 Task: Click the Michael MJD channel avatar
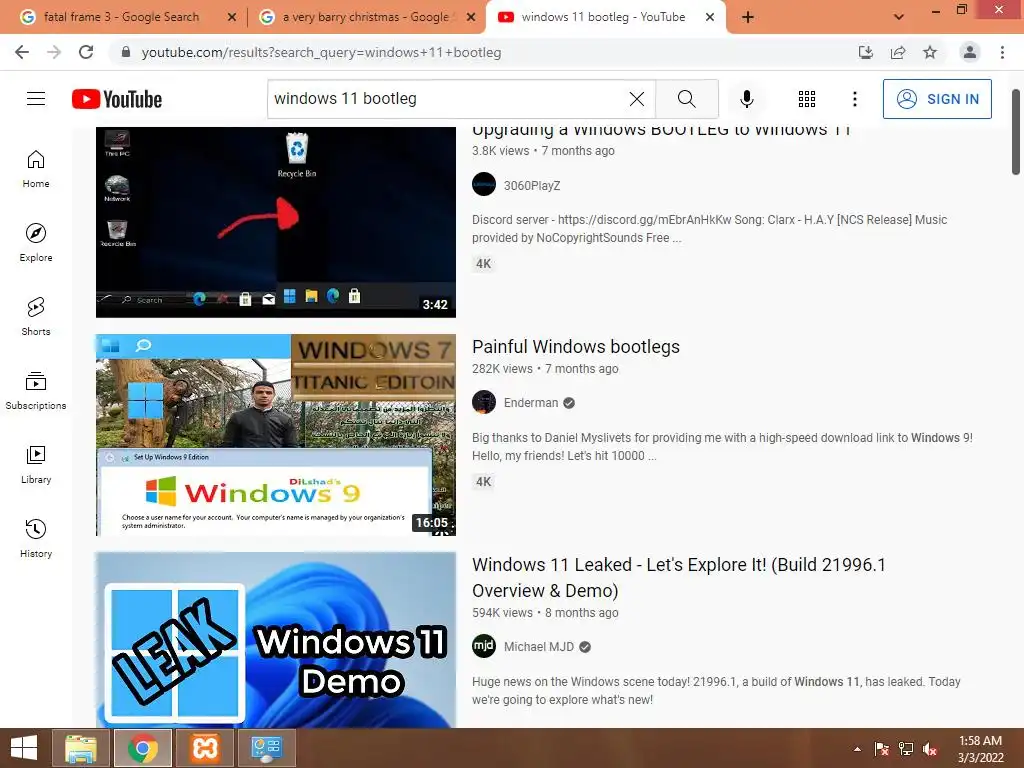click(484, 647)
